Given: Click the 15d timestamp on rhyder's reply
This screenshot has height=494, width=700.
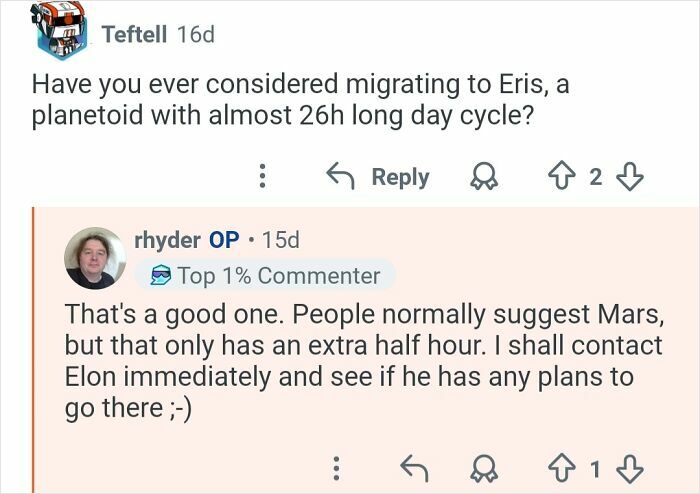Looking at the screenshot, I should pyautogui.click(x=278, y=240).
